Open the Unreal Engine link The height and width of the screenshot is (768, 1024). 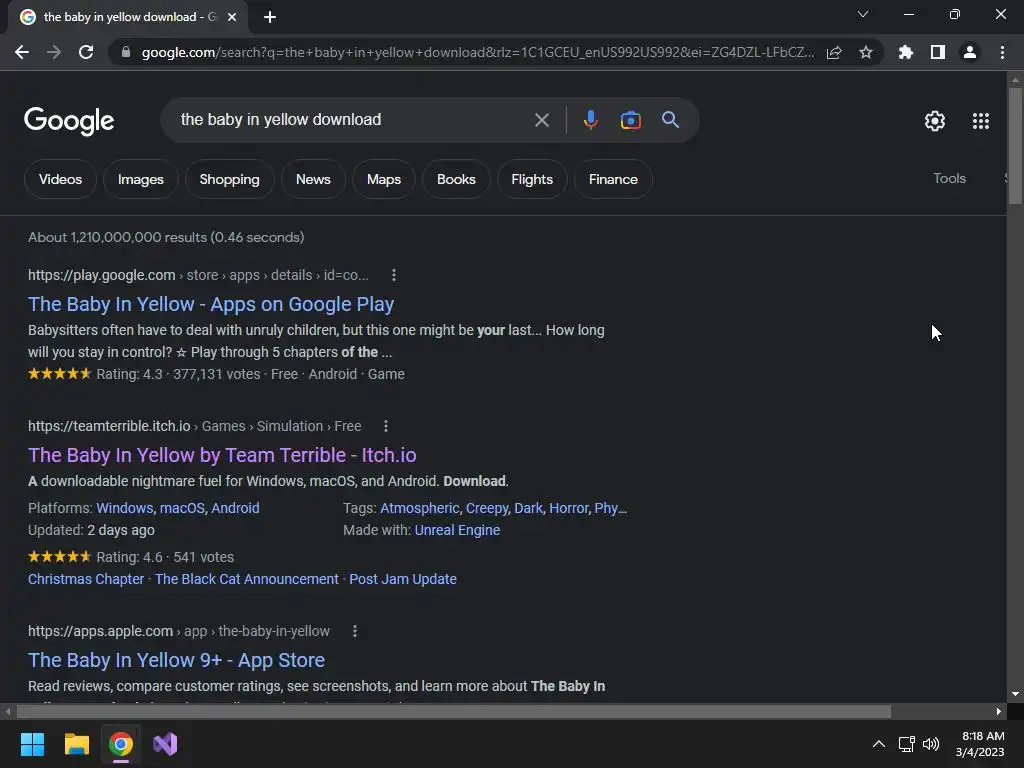click(457, 530)
